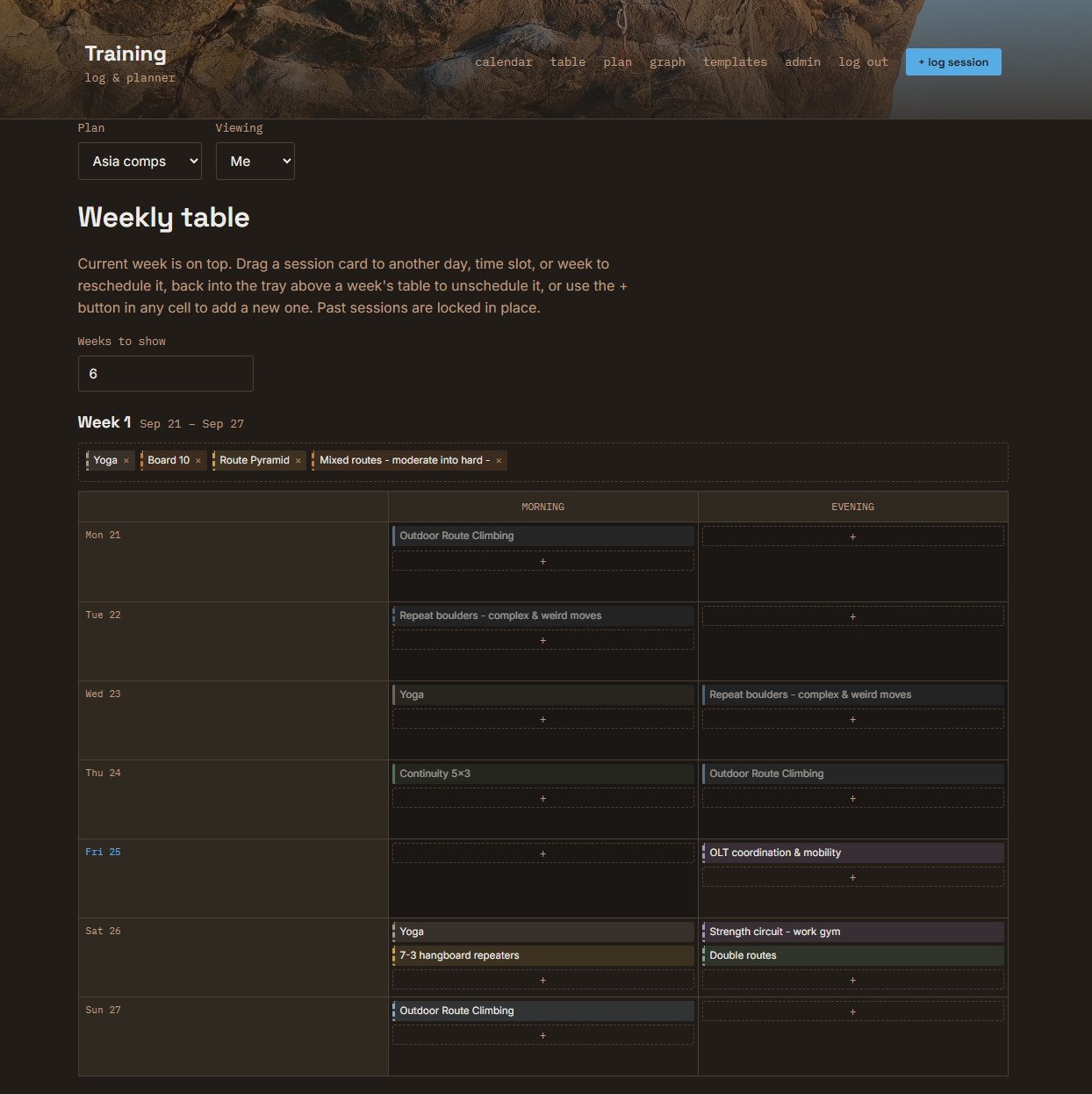Add session to Sat 26 evening
This screenshot has height=1094, width=1092.
(852, 980)
